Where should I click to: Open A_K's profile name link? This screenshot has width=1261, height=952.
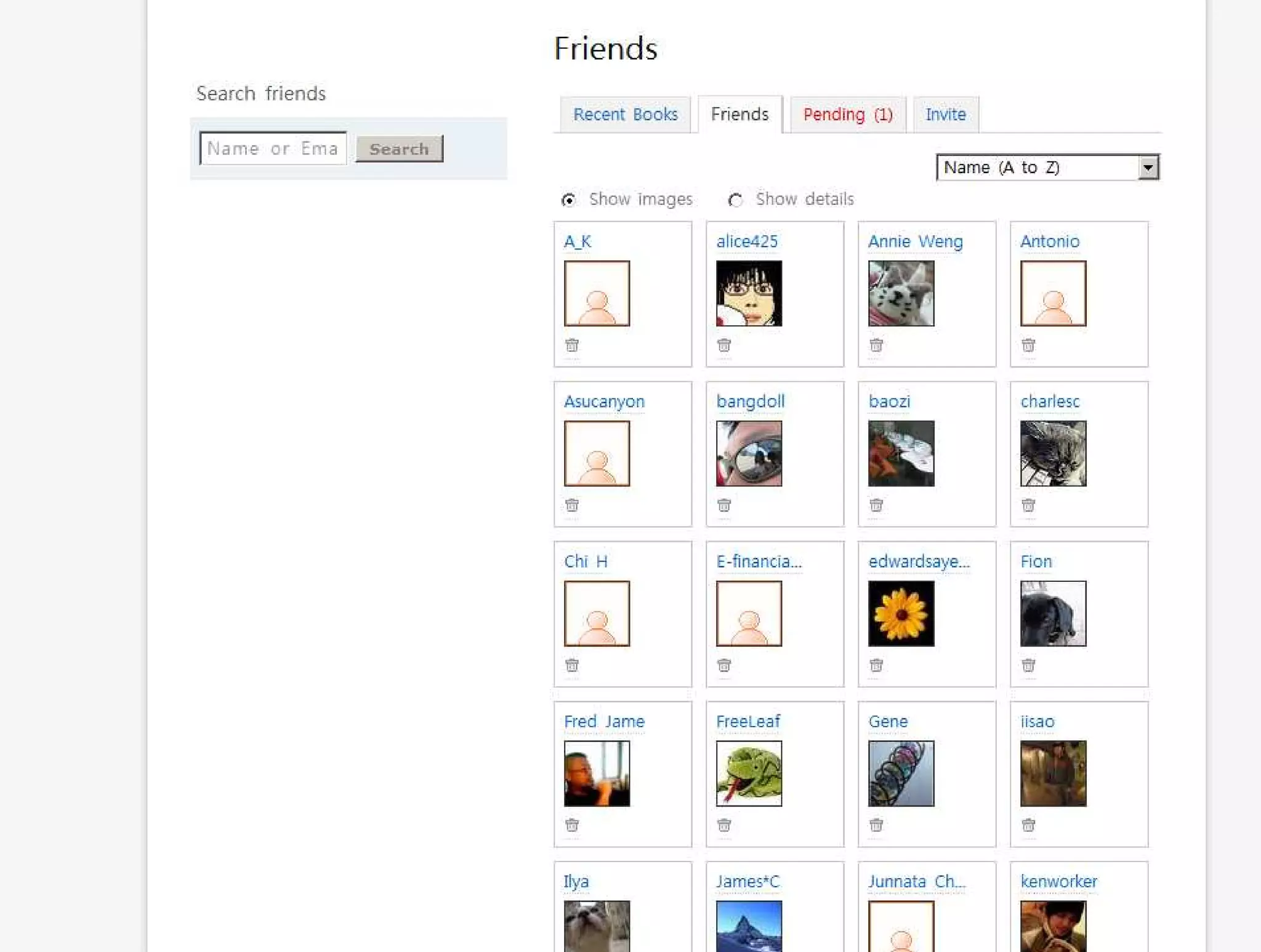[x=577, y=241]
